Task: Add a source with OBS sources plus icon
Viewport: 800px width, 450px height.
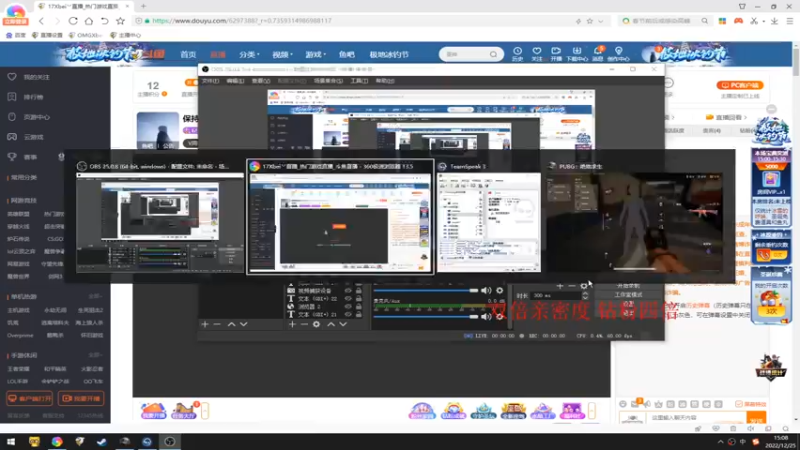Action: click(292, 324)
